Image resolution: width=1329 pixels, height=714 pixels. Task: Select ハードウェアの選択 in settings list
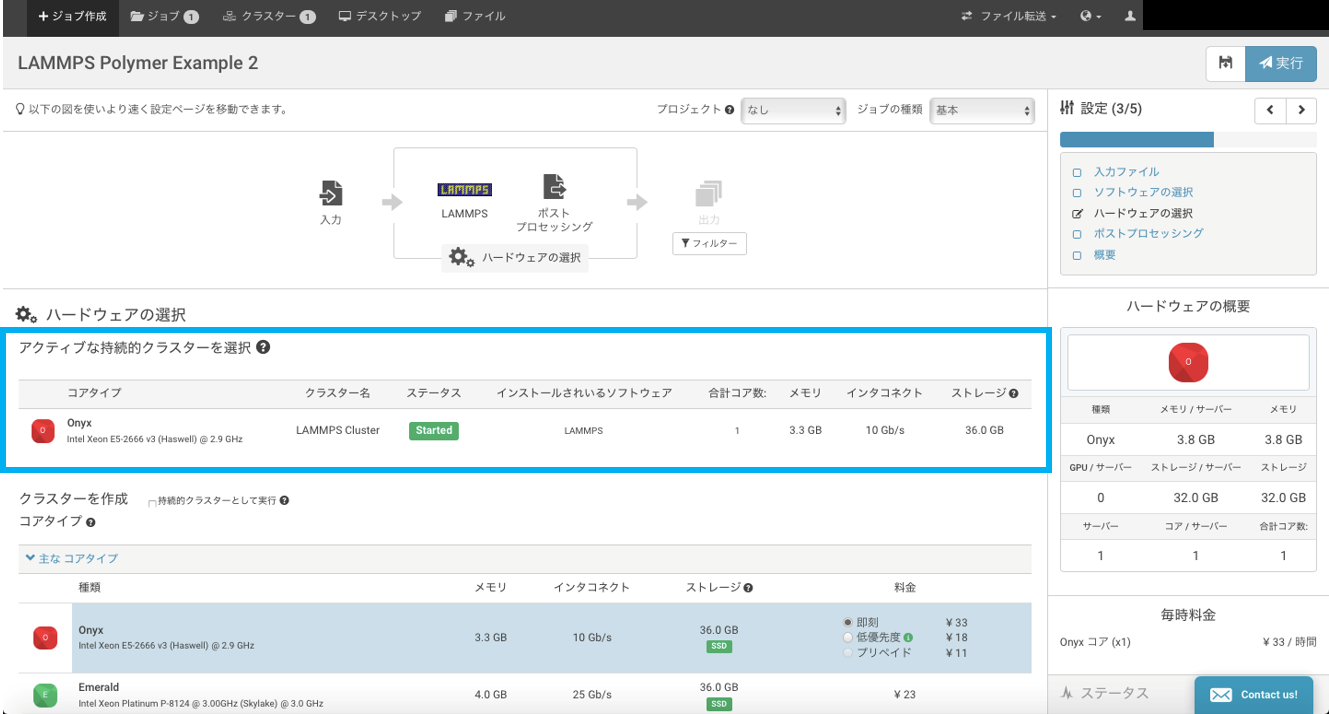pos(1143,213)
